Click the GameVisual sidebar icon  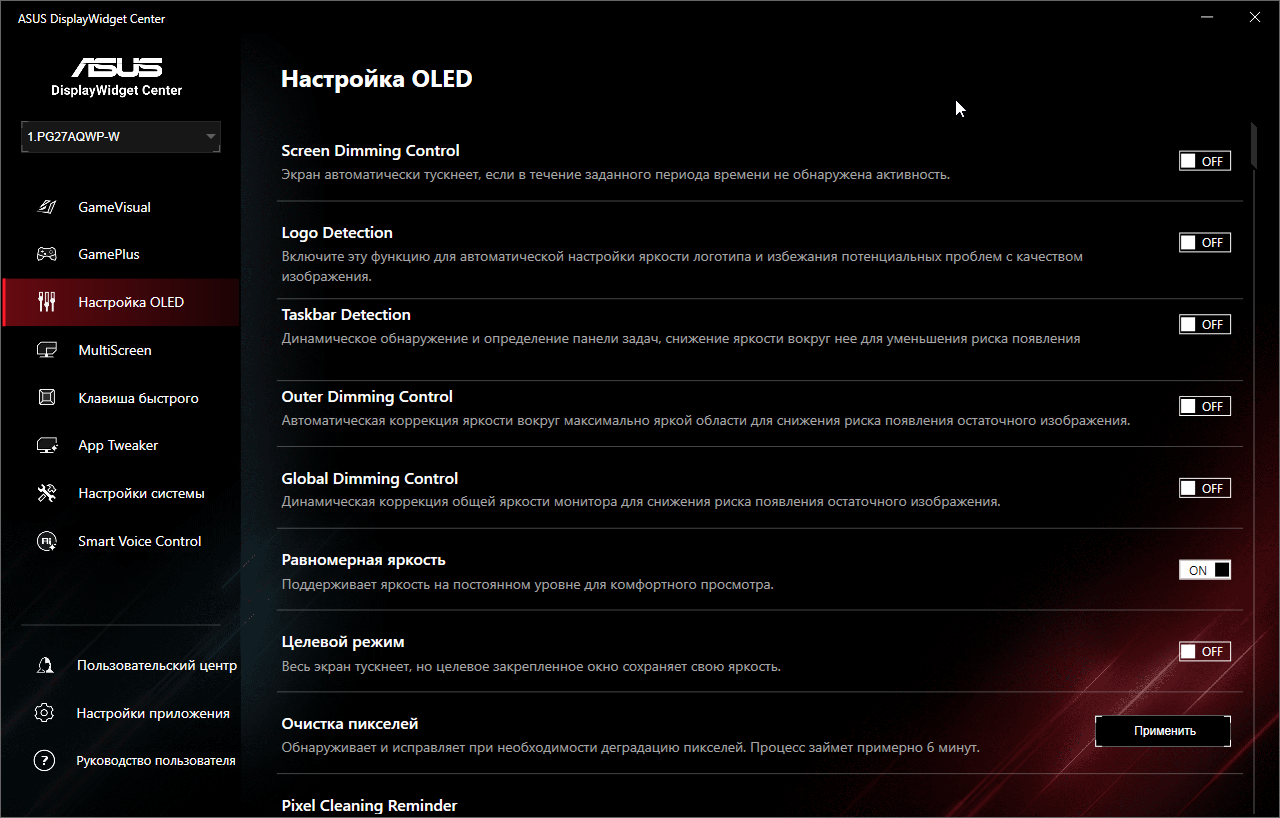point(46,207)
